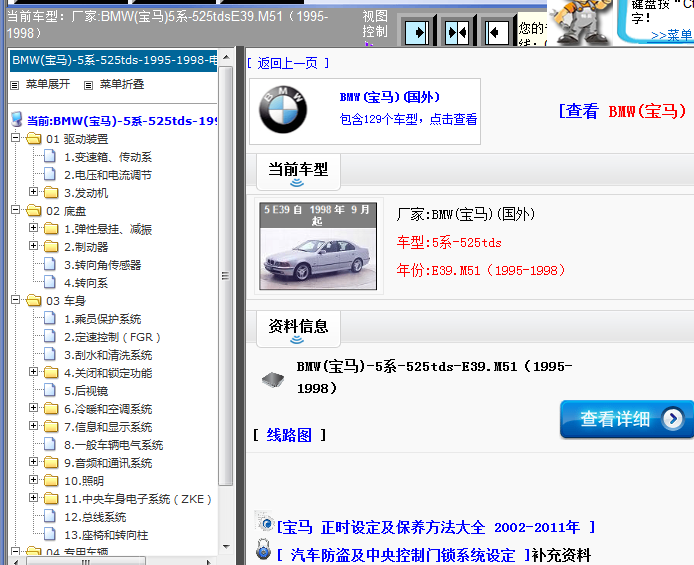The height and width of the screenshot is (565, 694).
Task: Open the 线路图 wiring diagram link
Action: [289, 435]
